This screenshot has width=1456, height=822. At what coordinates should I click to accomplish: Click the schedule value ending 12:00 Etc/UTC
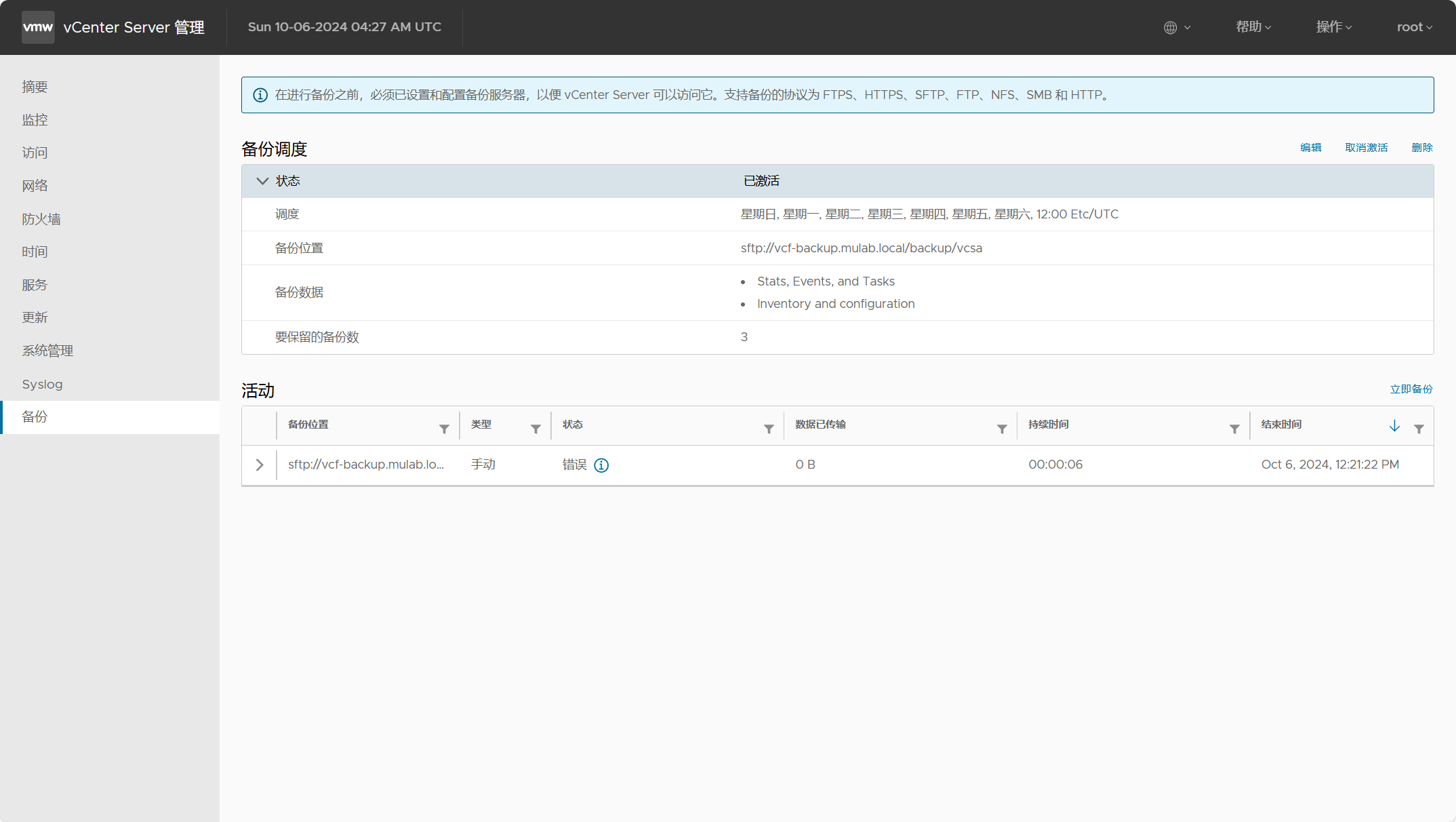click(x=929, y=214)
